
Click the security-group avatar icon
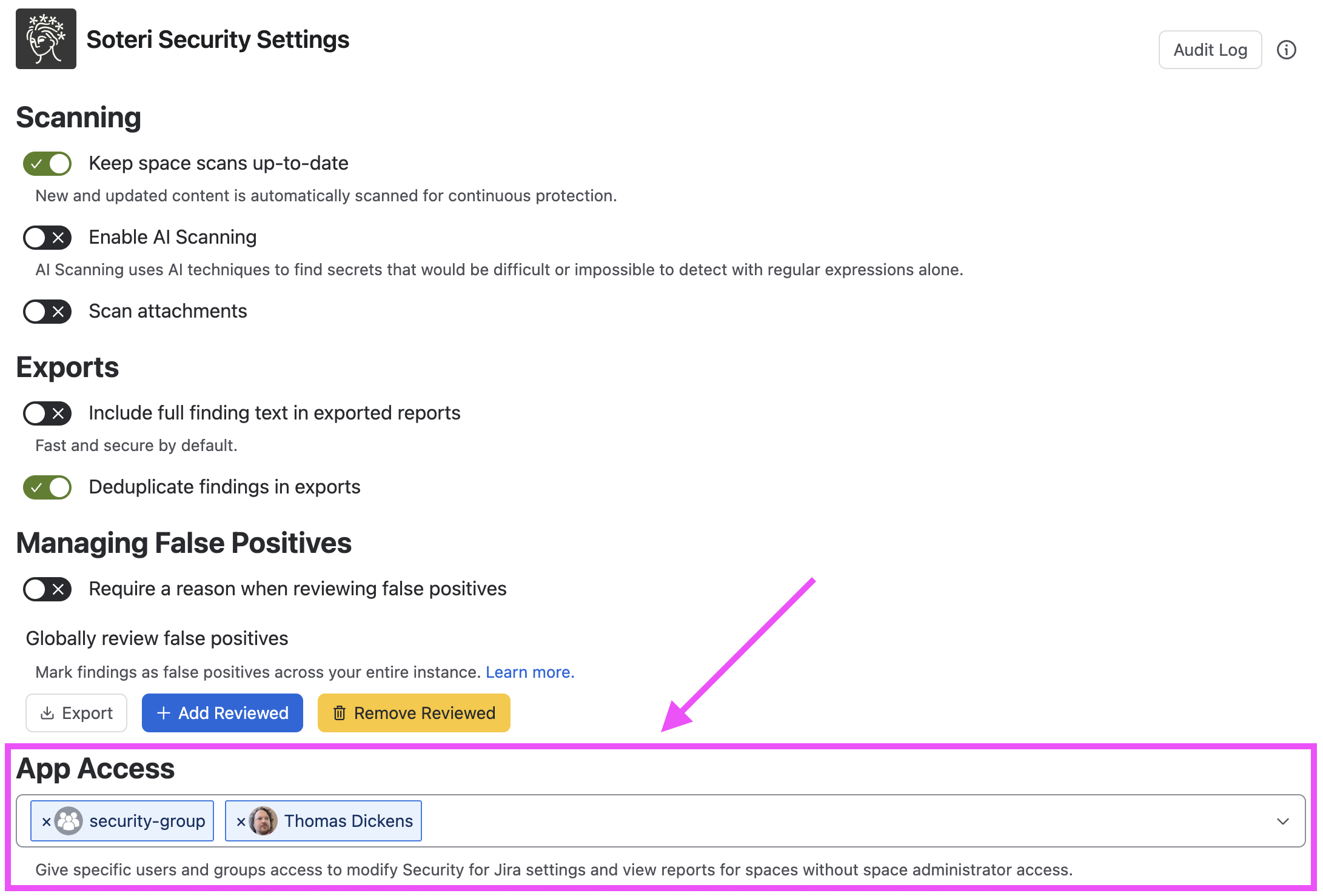[69, 821]
